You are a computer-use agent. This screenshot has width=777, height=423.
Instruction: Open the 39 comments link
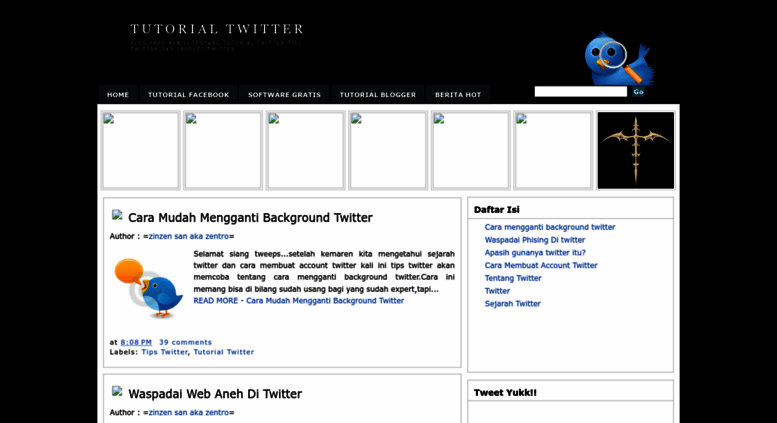pyautogui.click(x=185, y=342)
